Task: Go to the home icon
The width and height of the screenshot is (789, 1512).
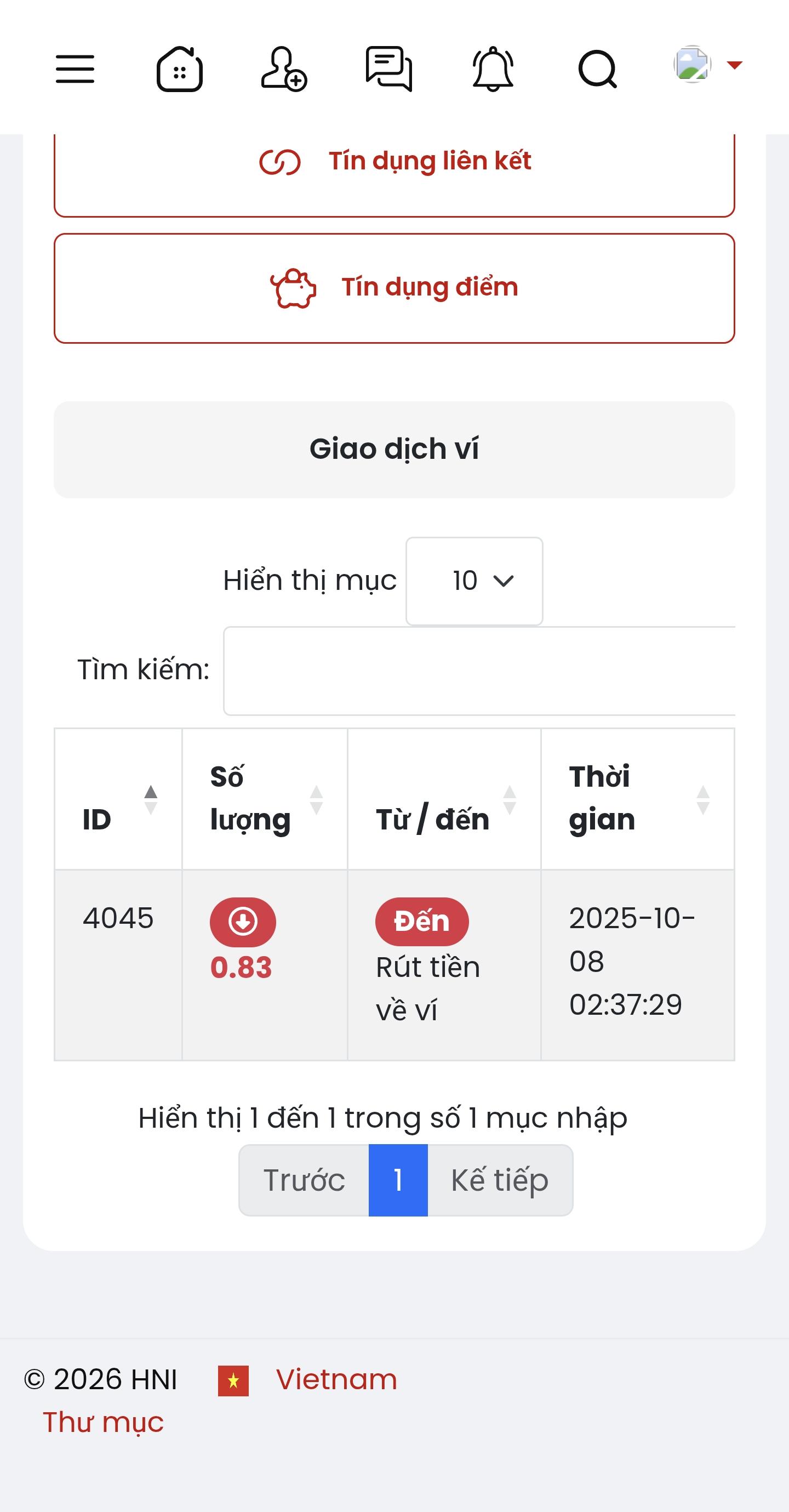Action: (180, 69)
